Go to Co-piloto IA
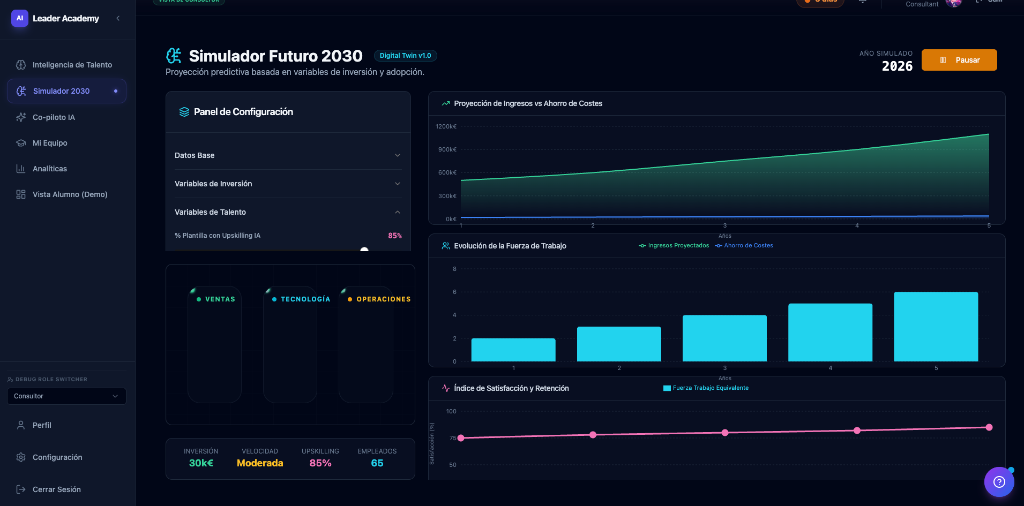Screen dimensions: 1024x506 67,117
